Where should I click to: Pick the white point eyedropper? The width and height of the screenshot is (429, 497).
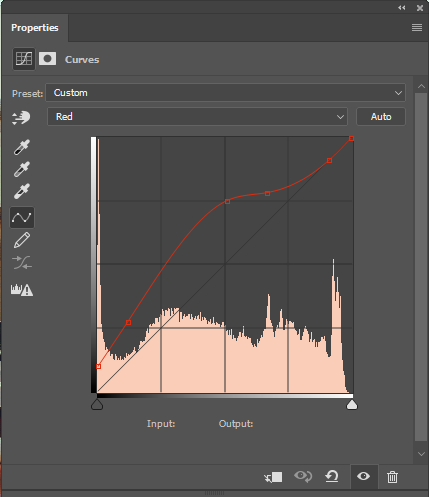pos(22,191)
